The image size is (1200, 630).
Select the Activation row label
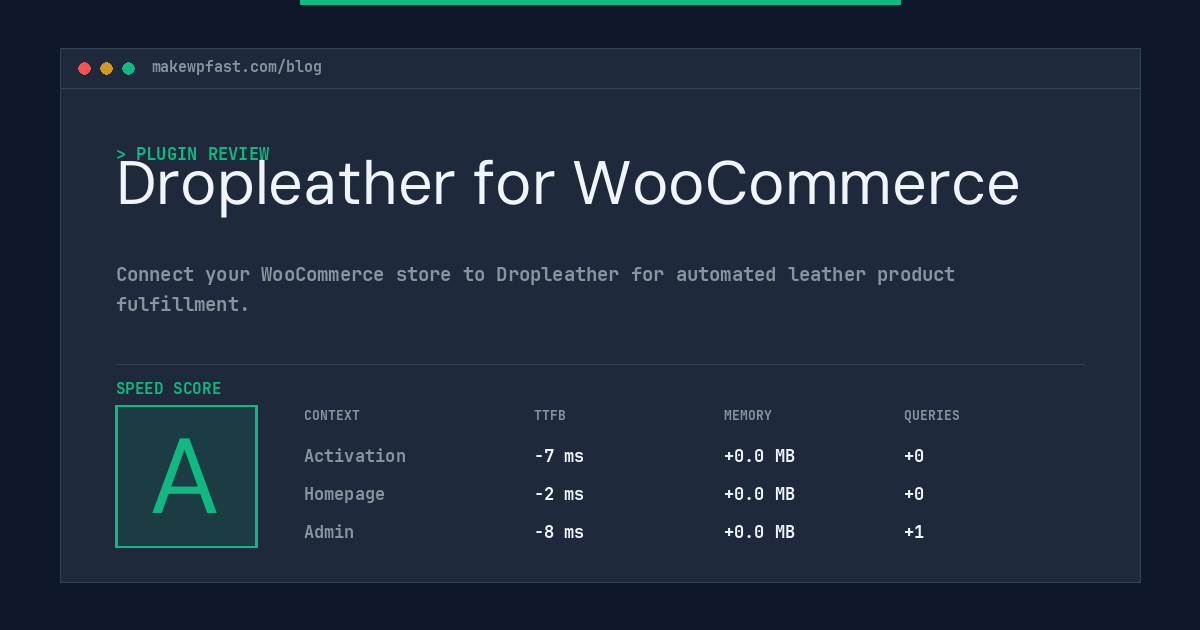tap(355, 456)
